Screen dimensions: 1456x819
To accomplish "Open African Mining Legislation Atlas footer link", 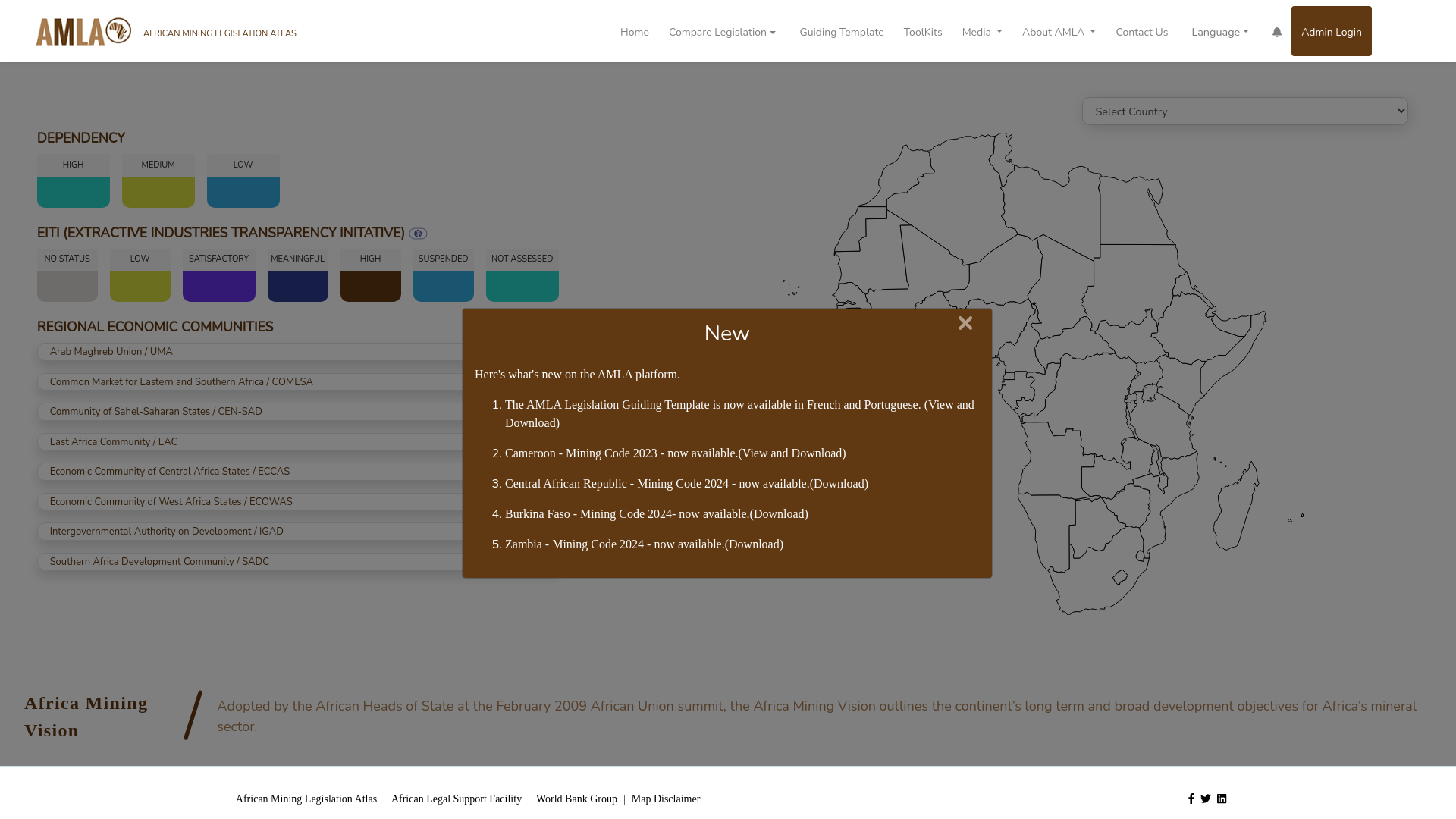I will (x=306, y=799).
